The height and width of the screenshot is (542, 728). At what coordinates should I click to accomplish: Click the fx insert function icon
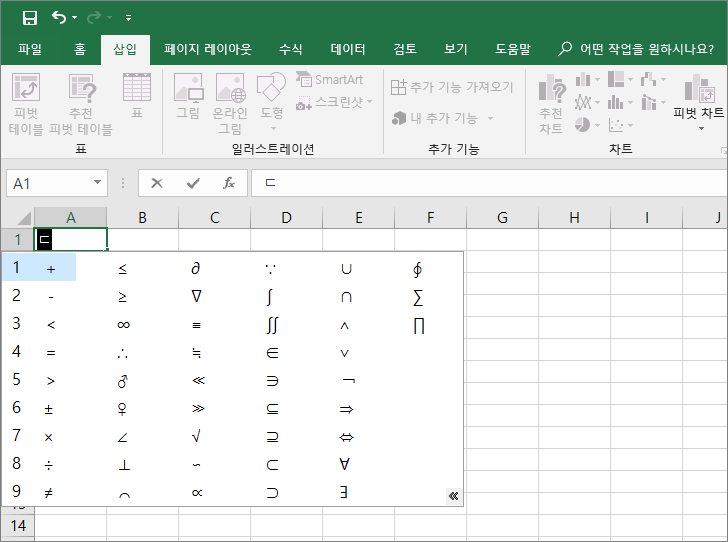pyautogui.click(x=228, y=183)
